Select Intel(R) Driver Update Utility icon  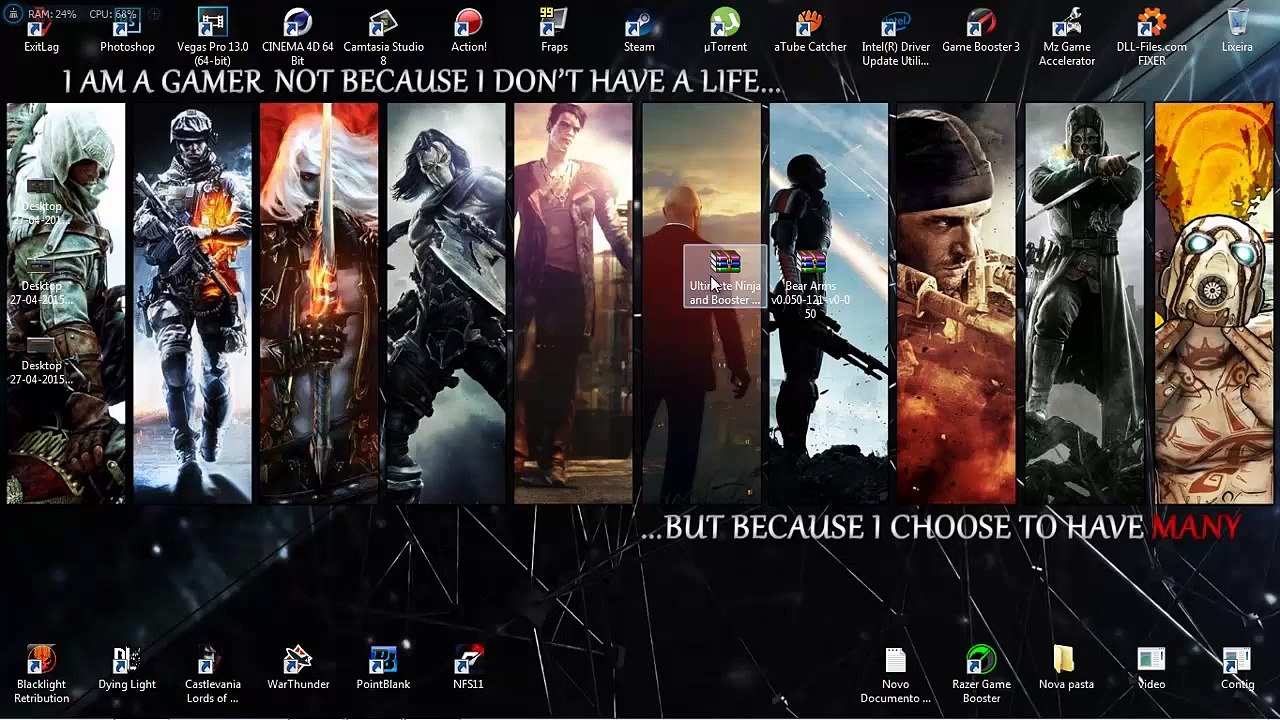click(896, 37)
